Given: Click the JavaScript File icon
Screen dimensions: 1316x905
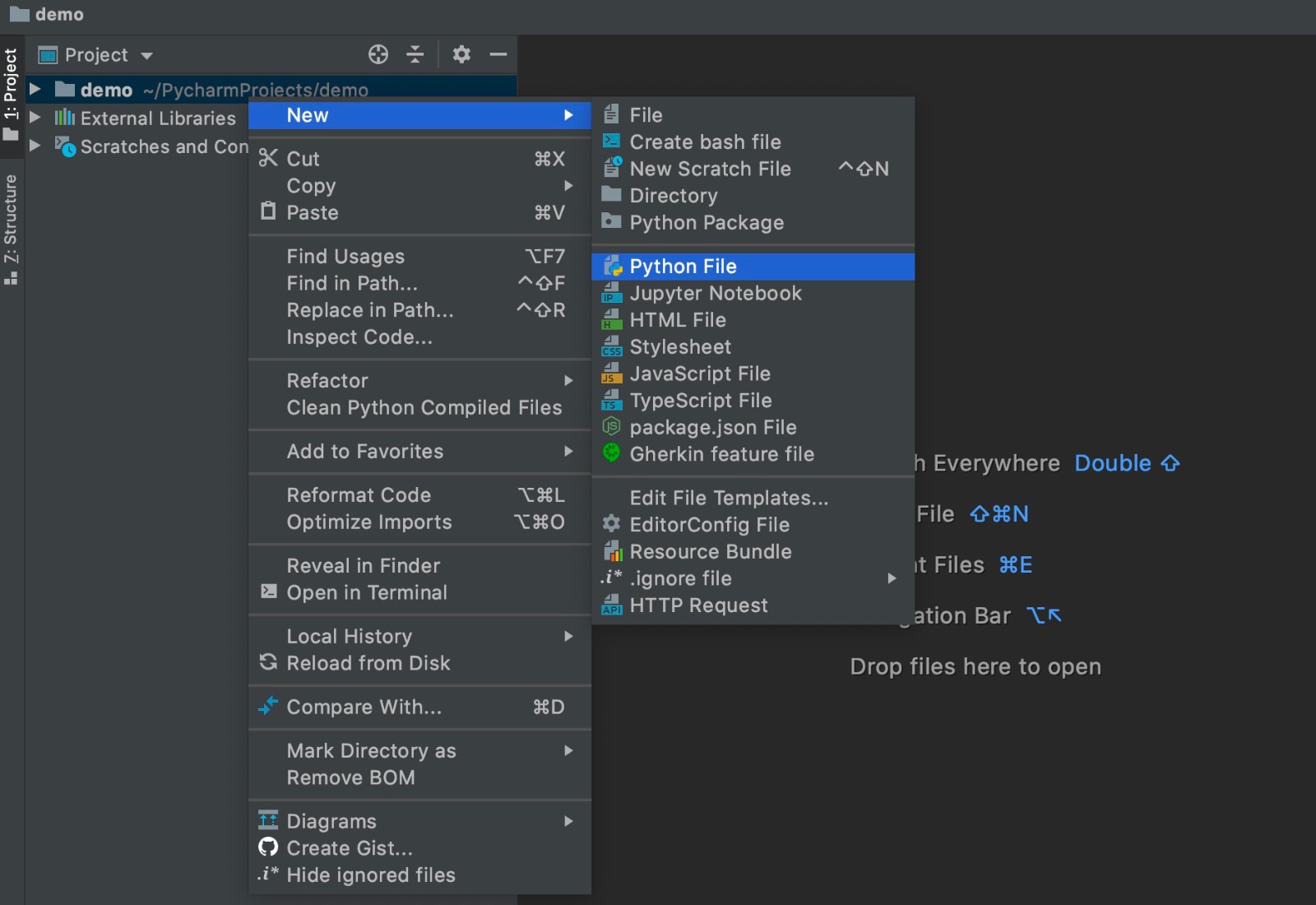Looking at the screenshot, I should pyautogui.click(x=612, y=374).
